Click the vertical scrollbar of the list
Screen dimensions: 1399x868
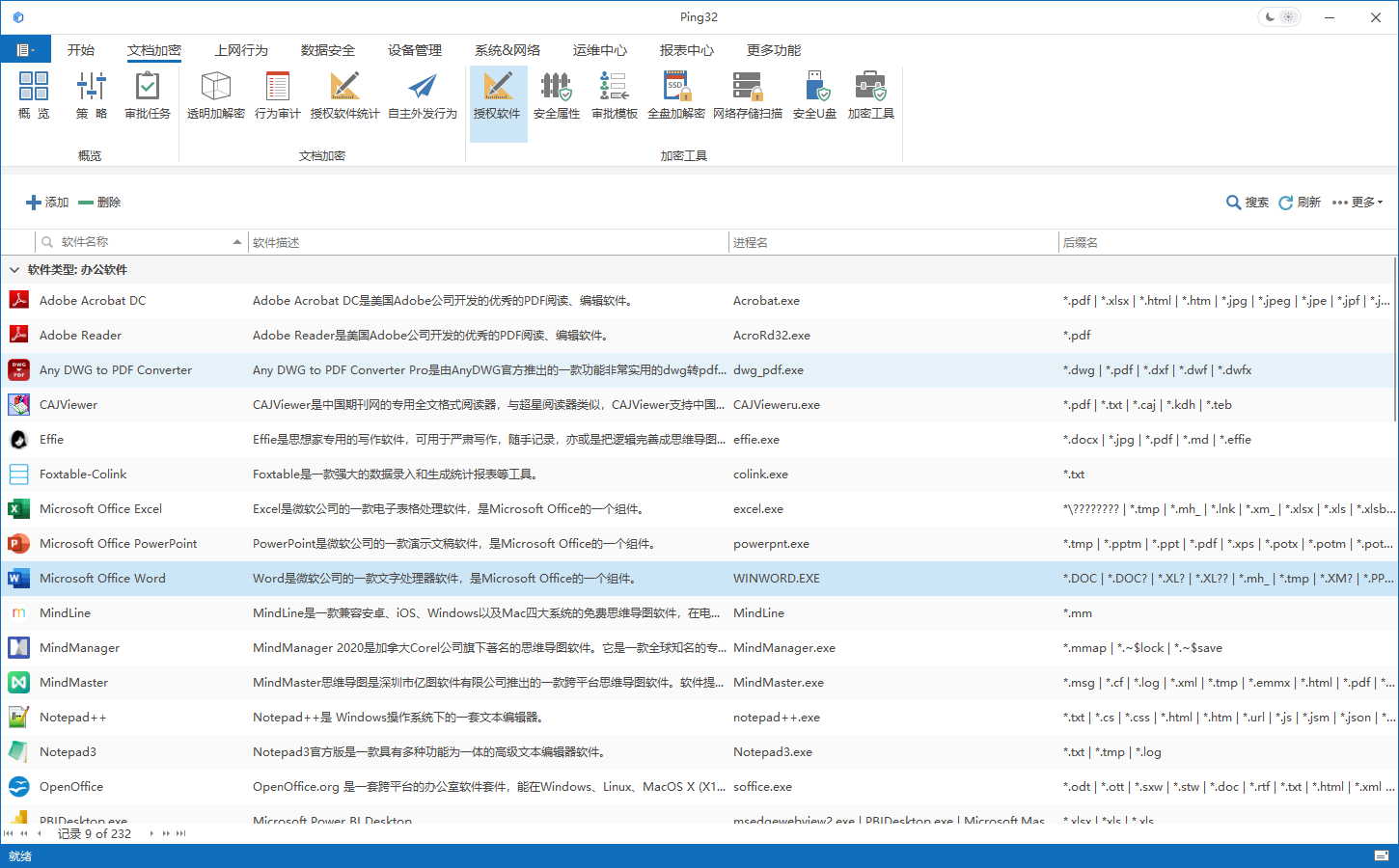pos(1395,339)
